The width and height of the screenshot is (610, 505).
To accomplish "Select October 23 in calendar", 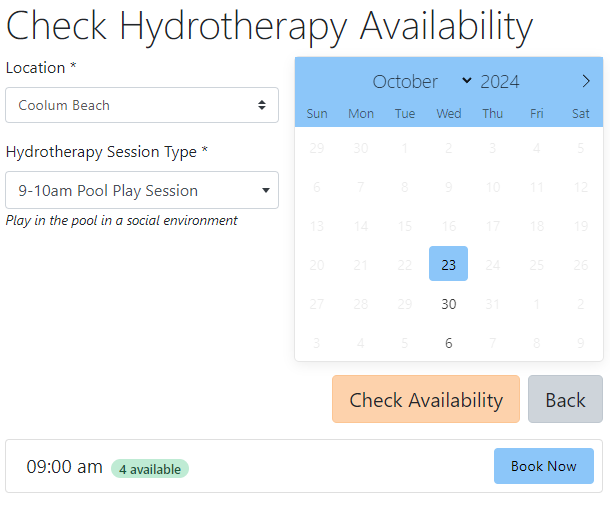I will (x=448, y=265).
